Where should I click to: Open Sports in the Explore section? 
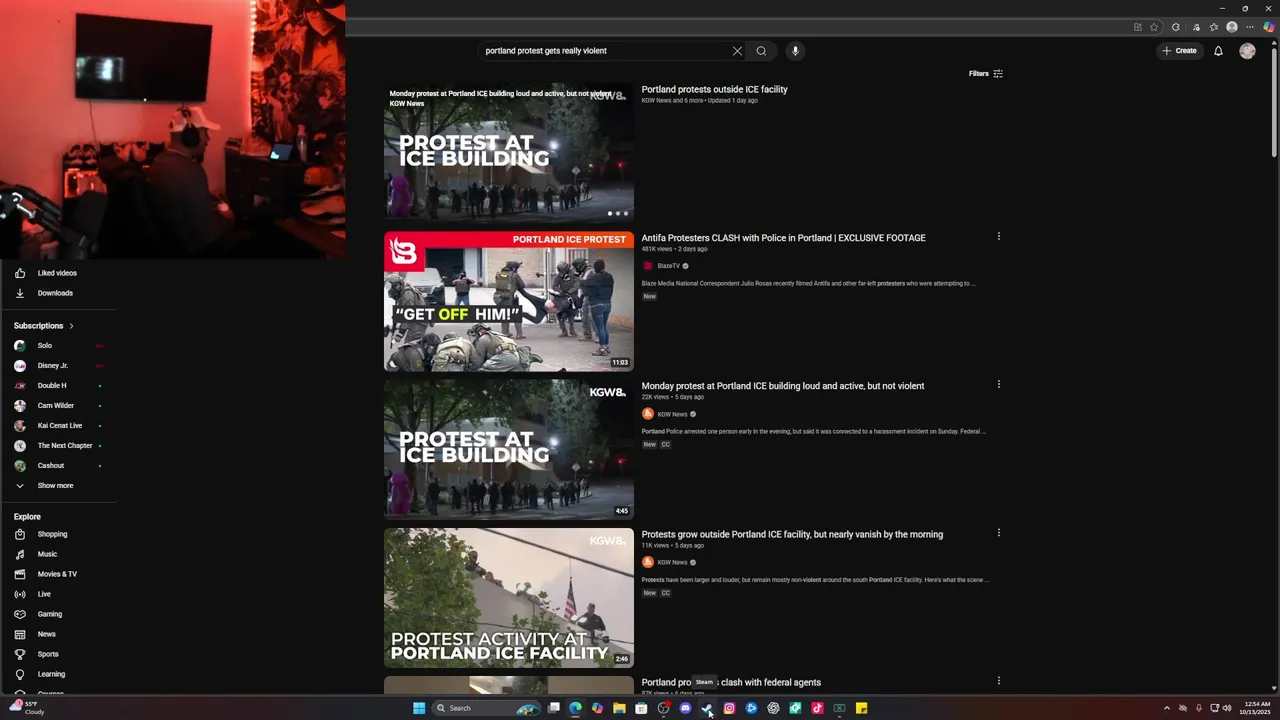(x=48, y=654)
